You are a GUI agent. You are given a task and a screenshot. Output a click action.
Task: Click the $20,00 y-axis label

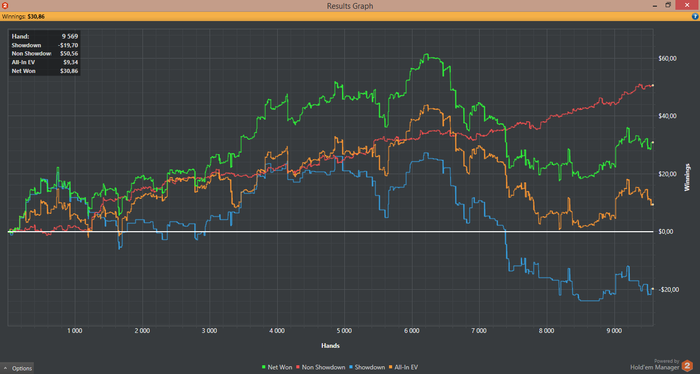pos(667,174)
